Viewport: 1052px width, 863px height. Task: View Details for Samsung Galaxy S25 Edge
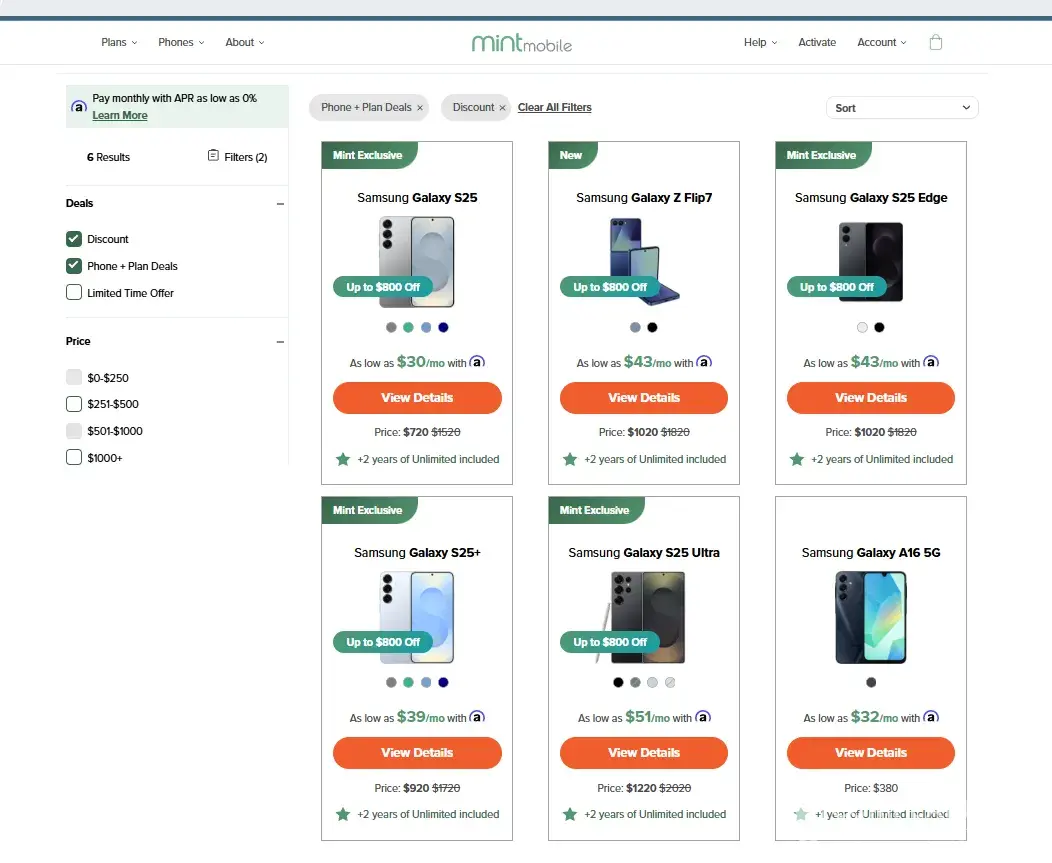(x=870, y=398)
